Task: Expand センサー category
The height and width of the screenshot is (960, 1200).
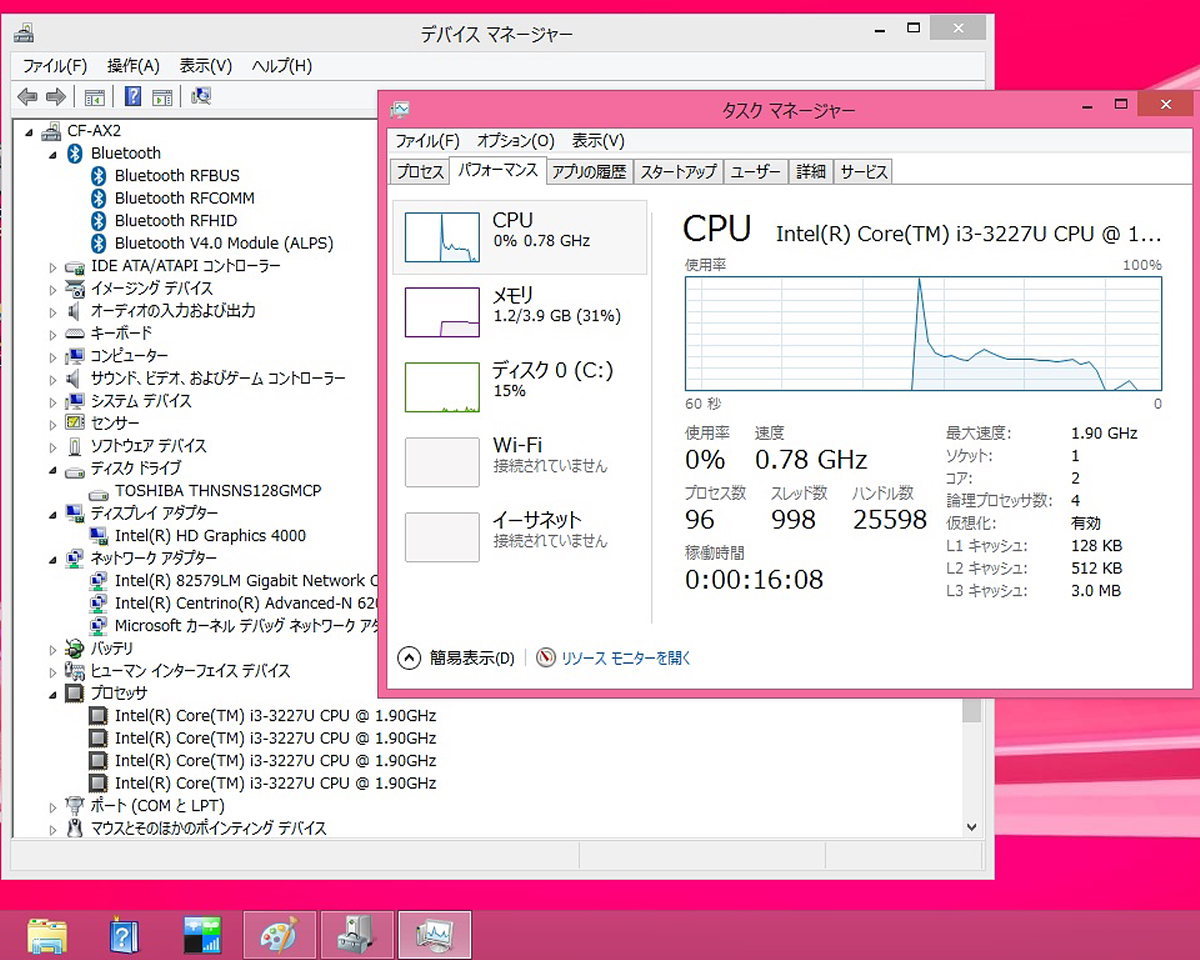Action: 53,424
